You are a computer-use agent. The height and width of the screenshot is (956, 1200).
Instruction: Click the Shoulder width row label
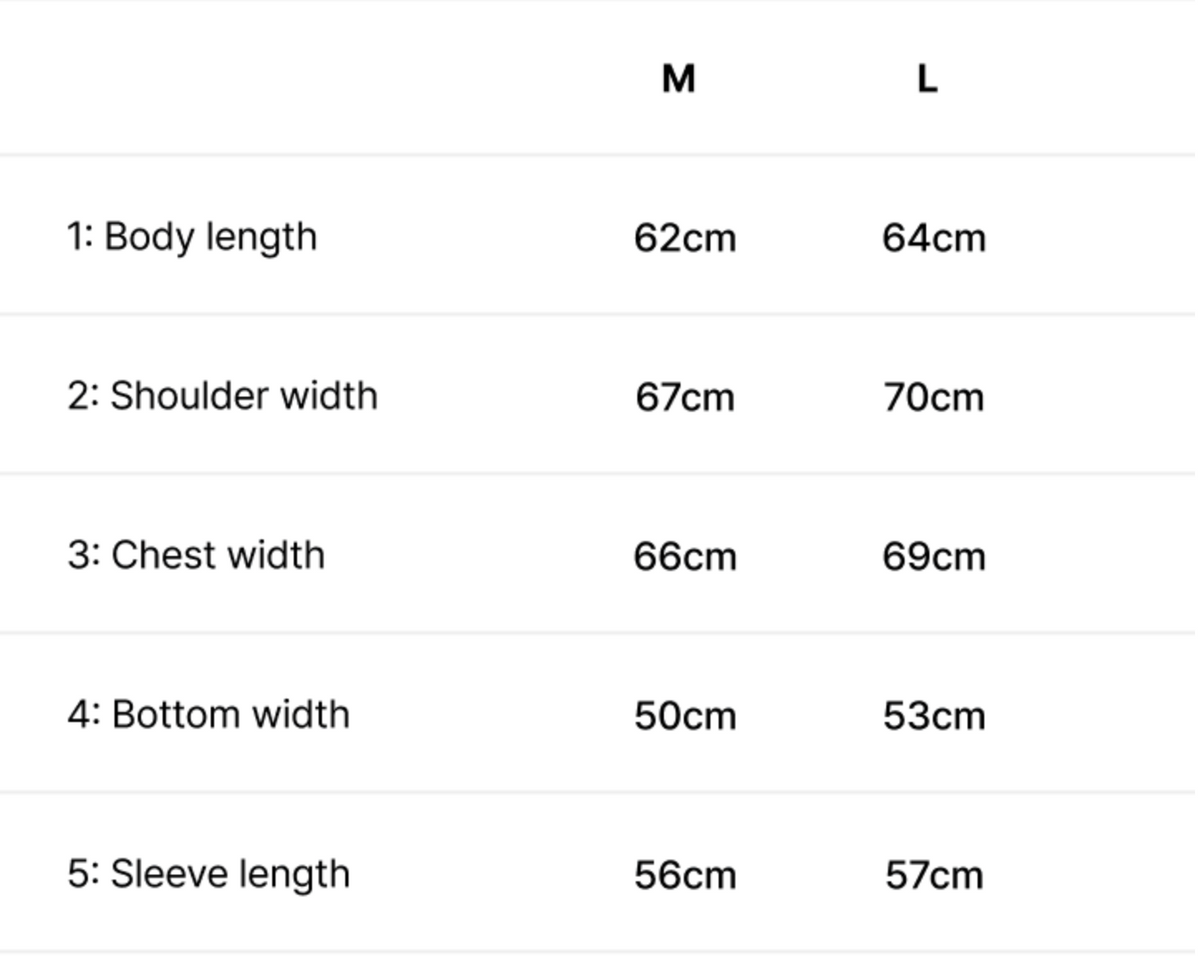(222, 396)
